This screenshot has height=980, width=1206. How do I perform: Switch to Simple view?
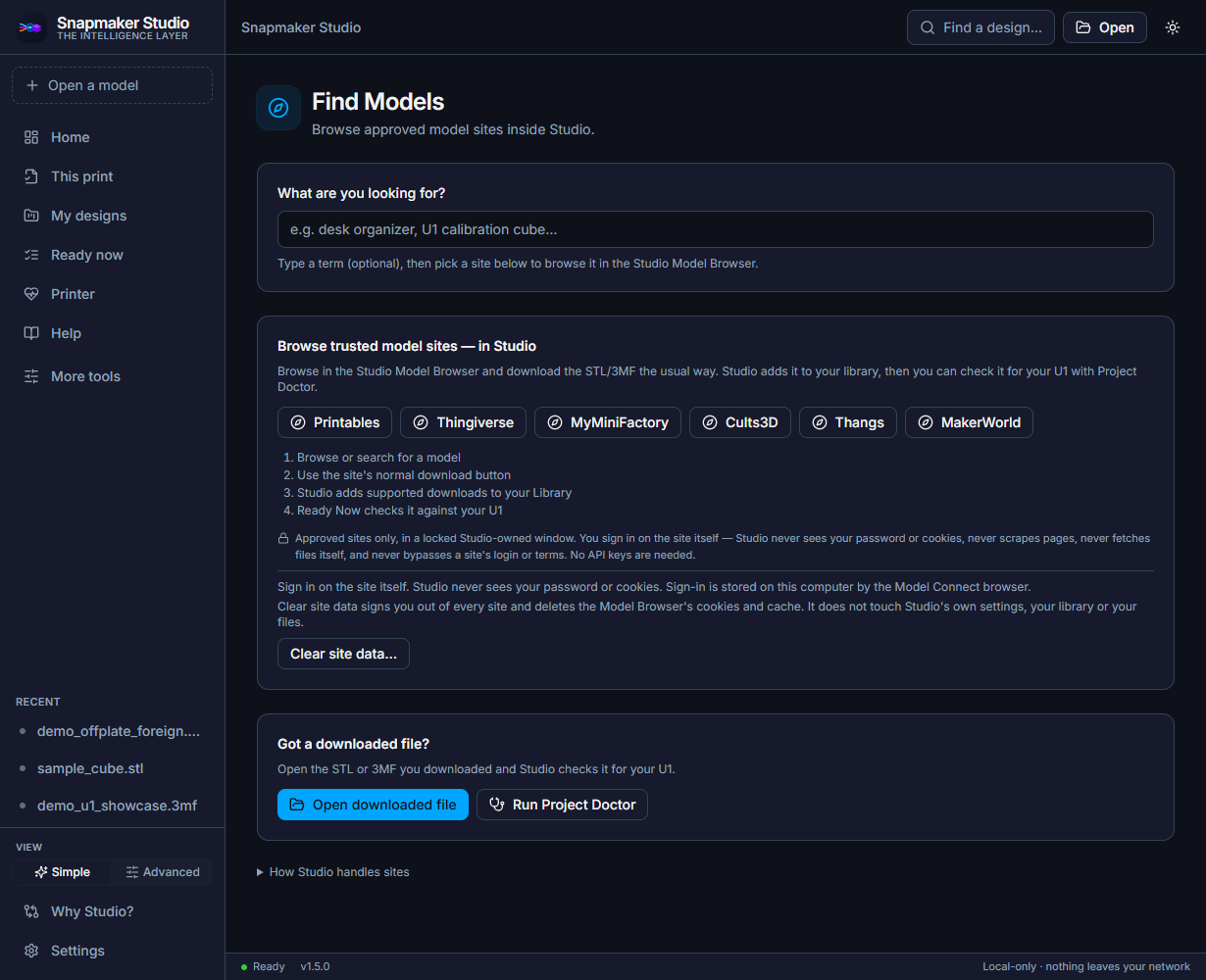[62, 872]
